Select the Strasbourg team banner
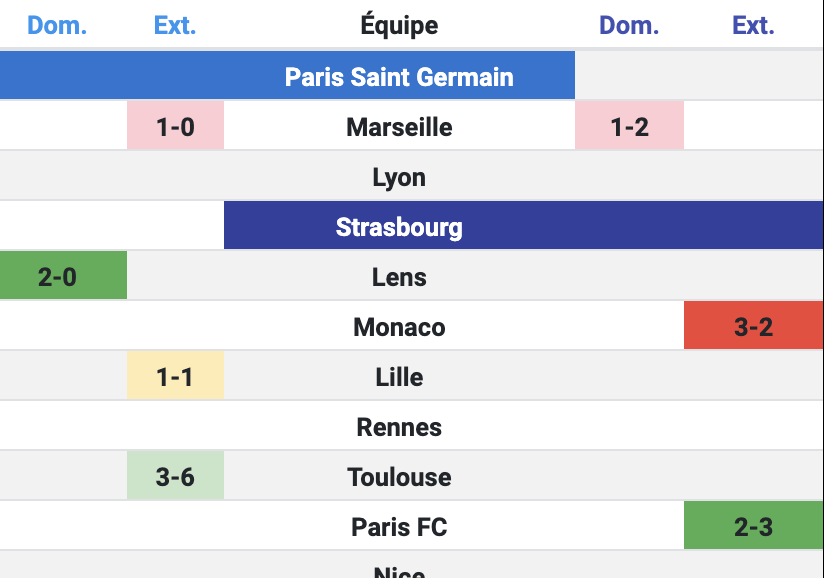 (399, 227)
